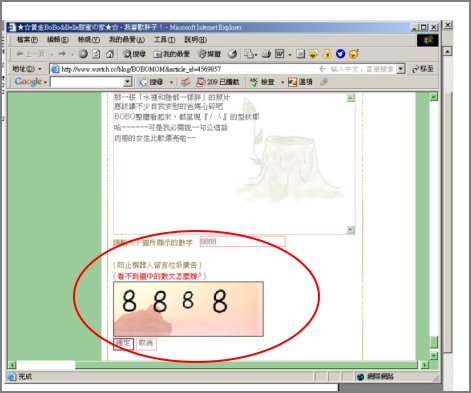The height and width of the screenshot is (393, 471).
Task: Open the Tools (工具) menu
Action: [x=164, y=40]
